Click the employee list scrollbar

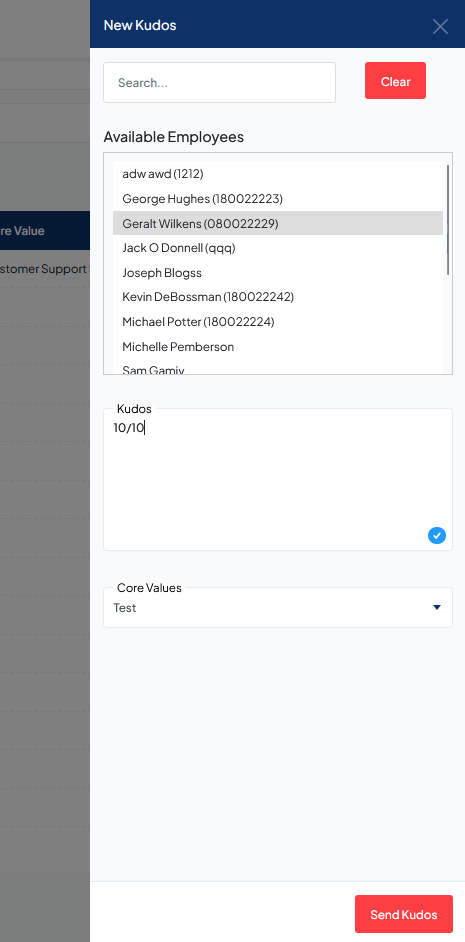pyautogui.click(x=448, y=219)
